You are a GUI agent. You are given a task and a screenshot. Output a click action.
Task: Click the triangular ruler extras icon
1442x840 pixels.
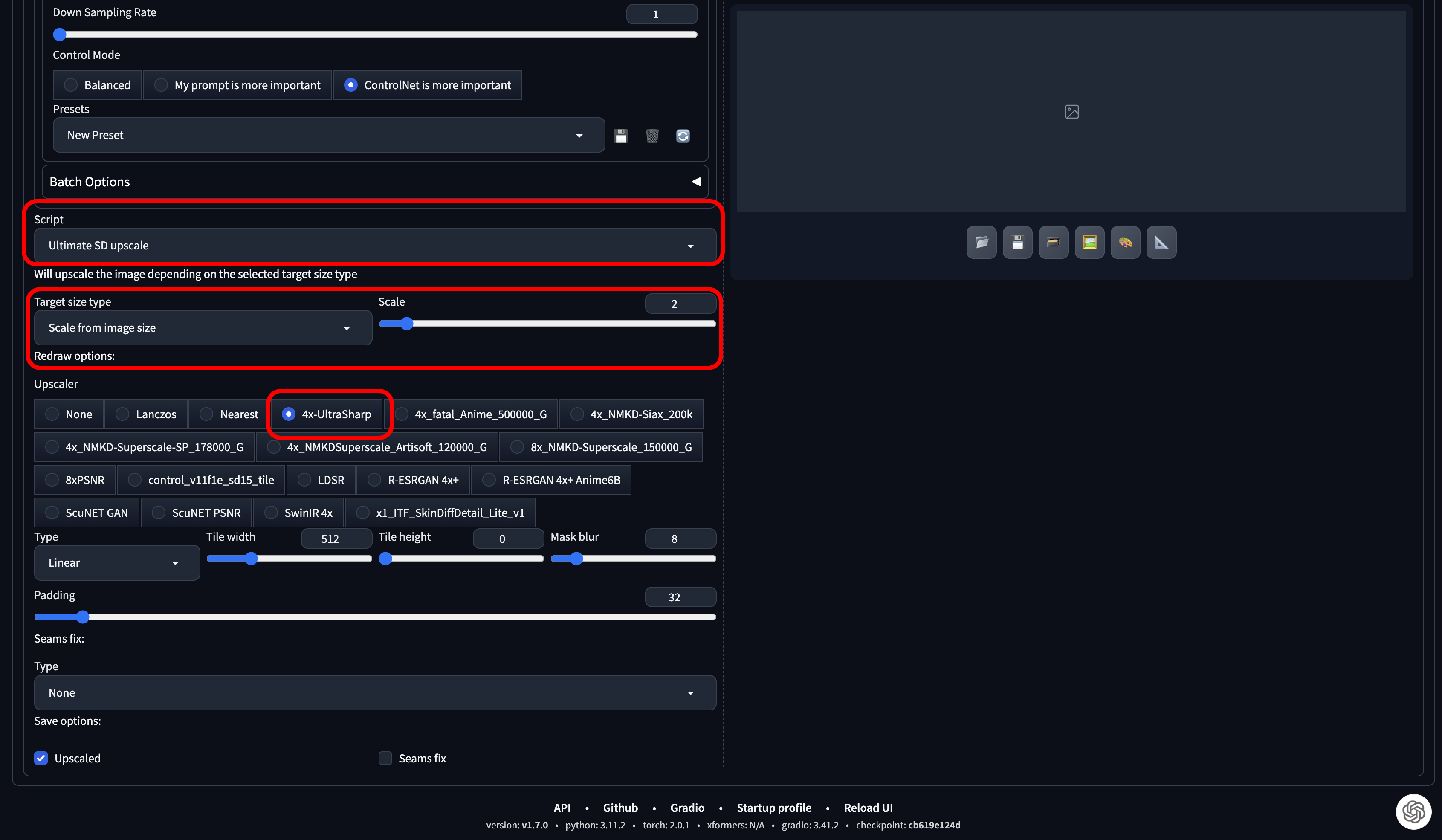1161,243
